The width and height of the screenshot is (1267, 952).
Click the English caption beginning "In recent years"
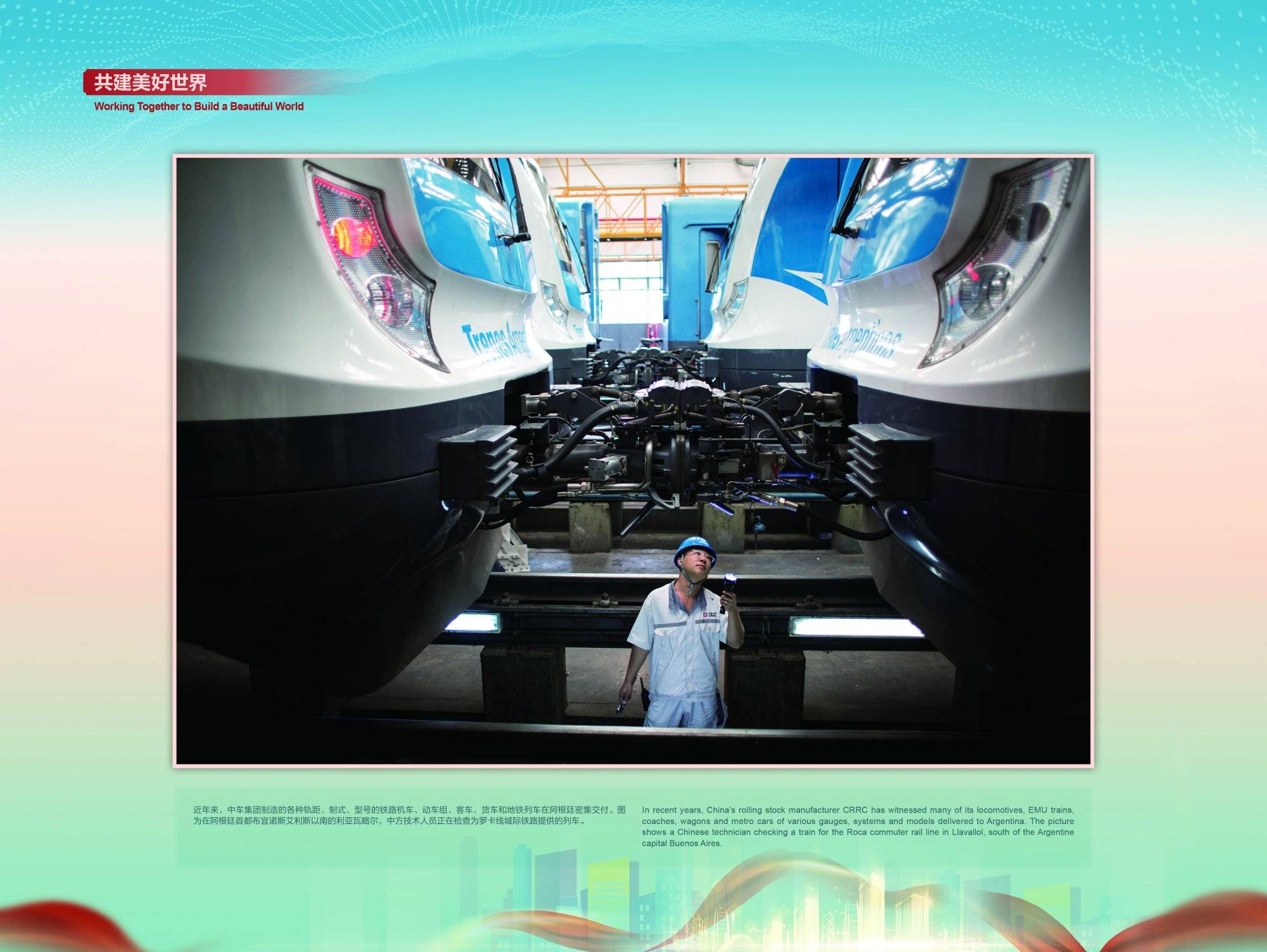(858, 826)
